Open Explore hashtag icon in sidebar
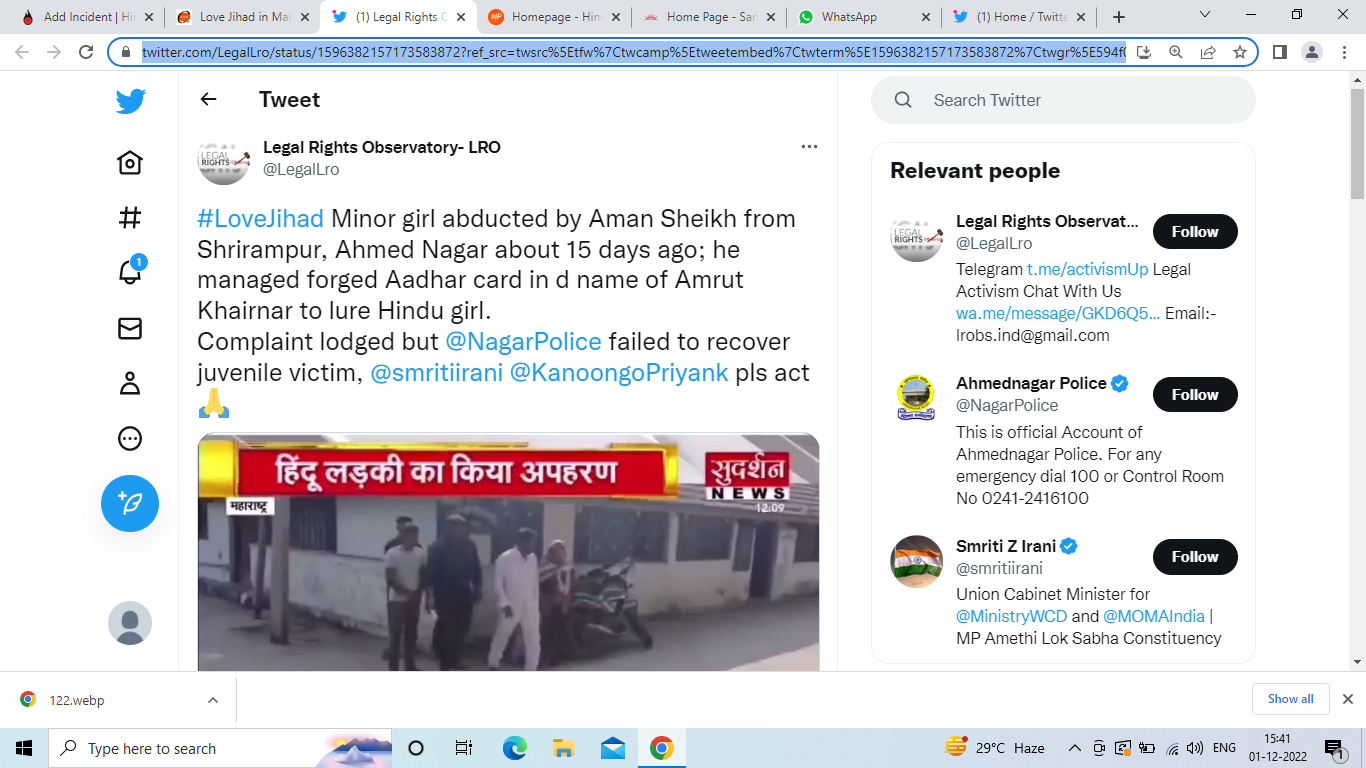Image resolution: width=1366 pixels, height=768 pixels. point(130,217)
